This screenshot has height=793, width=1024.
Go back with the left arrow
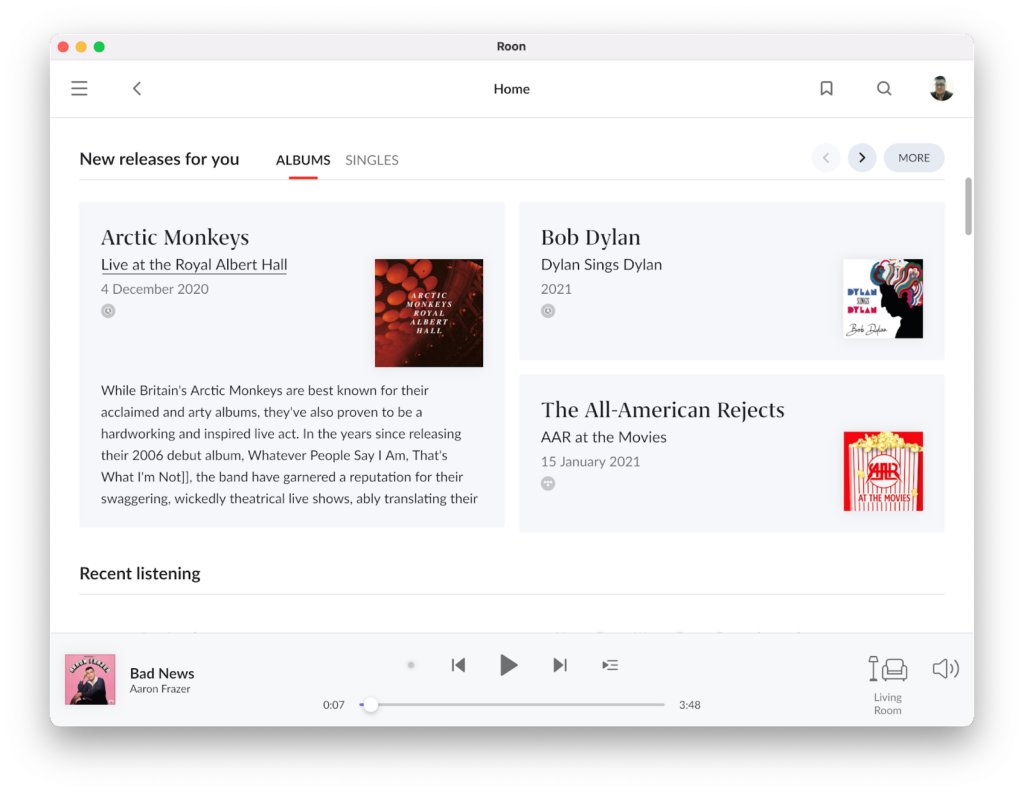point(136,88)
